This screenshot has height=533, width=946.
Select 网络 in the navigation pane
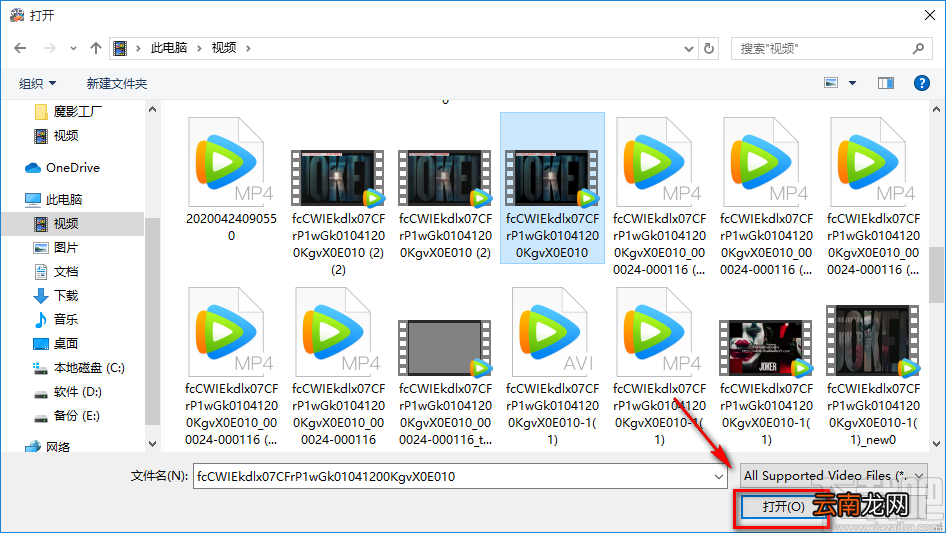click(x=48, y=447)
